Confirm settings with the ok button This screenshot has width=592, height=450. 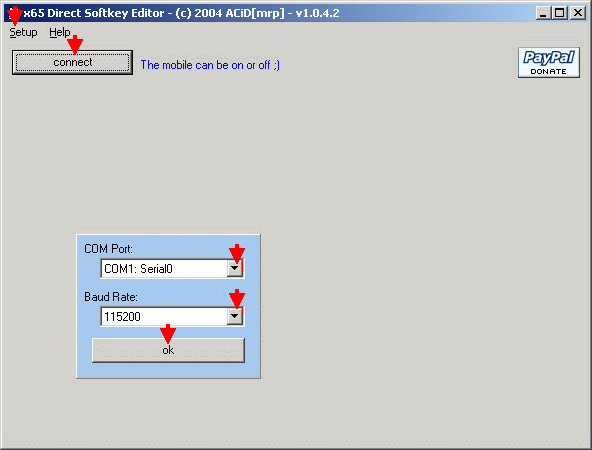point(168,350)
